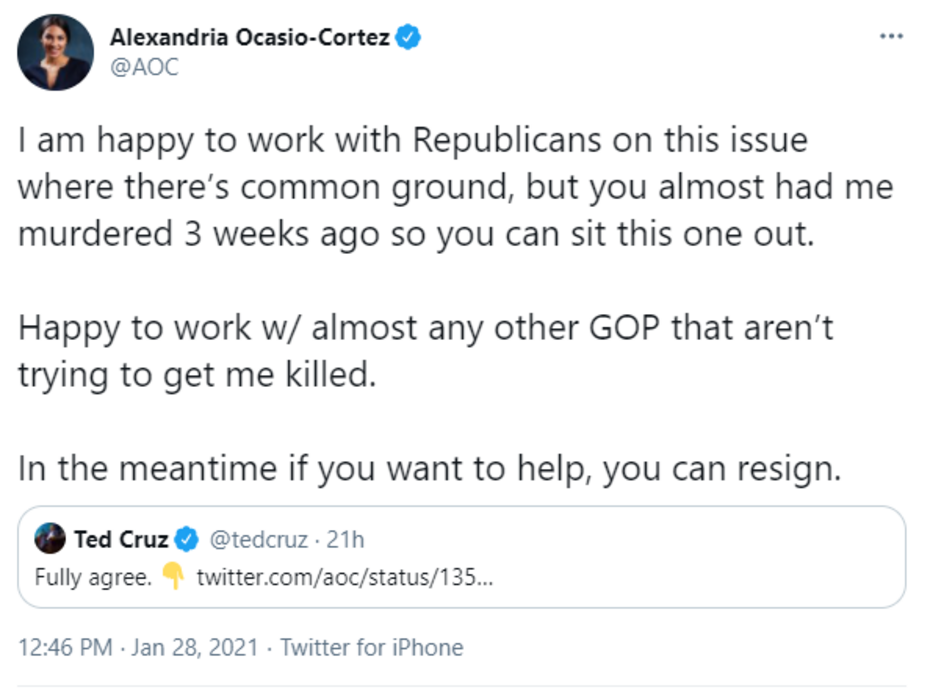Open the twitter.com/aoc/status link
This screenshot has height=690, width=930.
tap(344, 577)
